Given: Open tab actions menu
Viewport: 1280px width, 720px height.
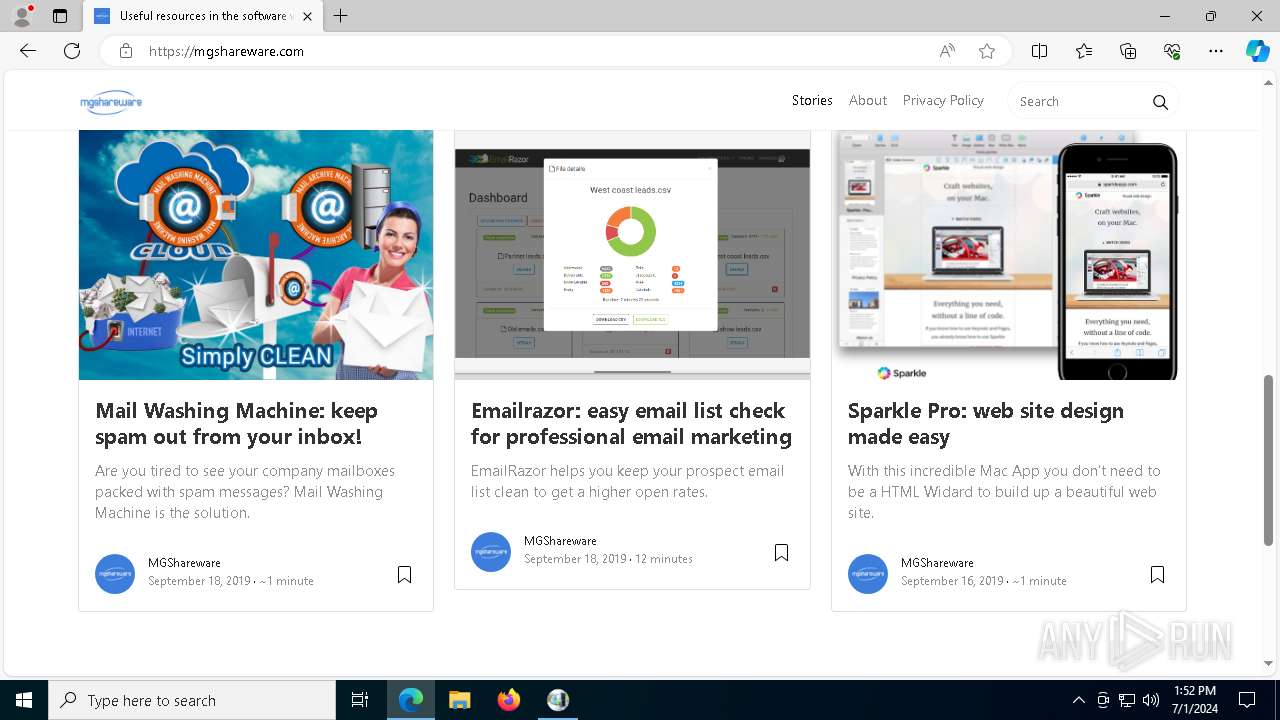Looking at the screenshot, I should pyautogui.click(x=60, y=16).
